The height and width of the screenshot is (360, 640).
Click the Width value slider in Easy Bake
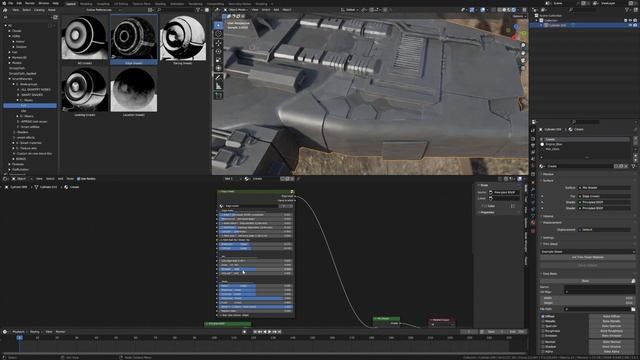588,298
